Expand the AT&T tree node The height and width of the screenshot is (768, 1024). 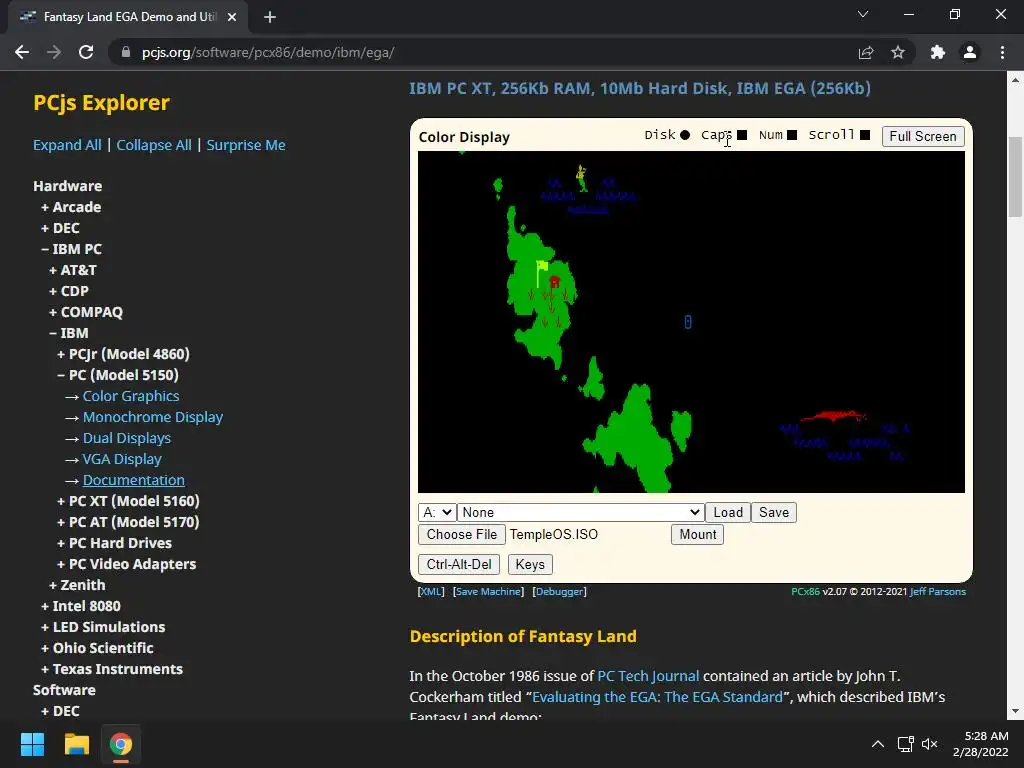click(72, 270)
